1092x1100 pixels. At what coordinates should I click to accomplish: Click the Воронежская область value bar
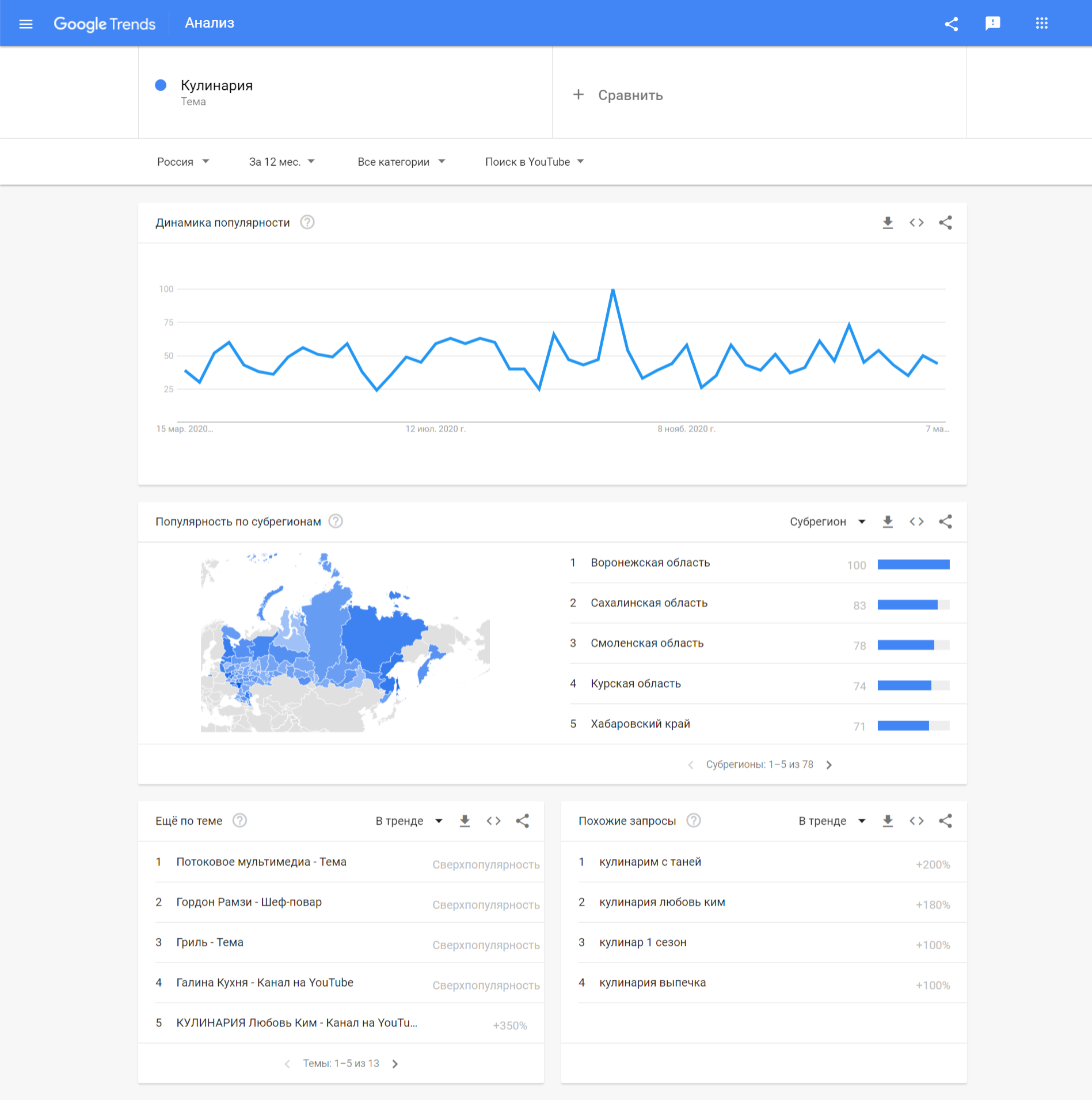point(914,565)
